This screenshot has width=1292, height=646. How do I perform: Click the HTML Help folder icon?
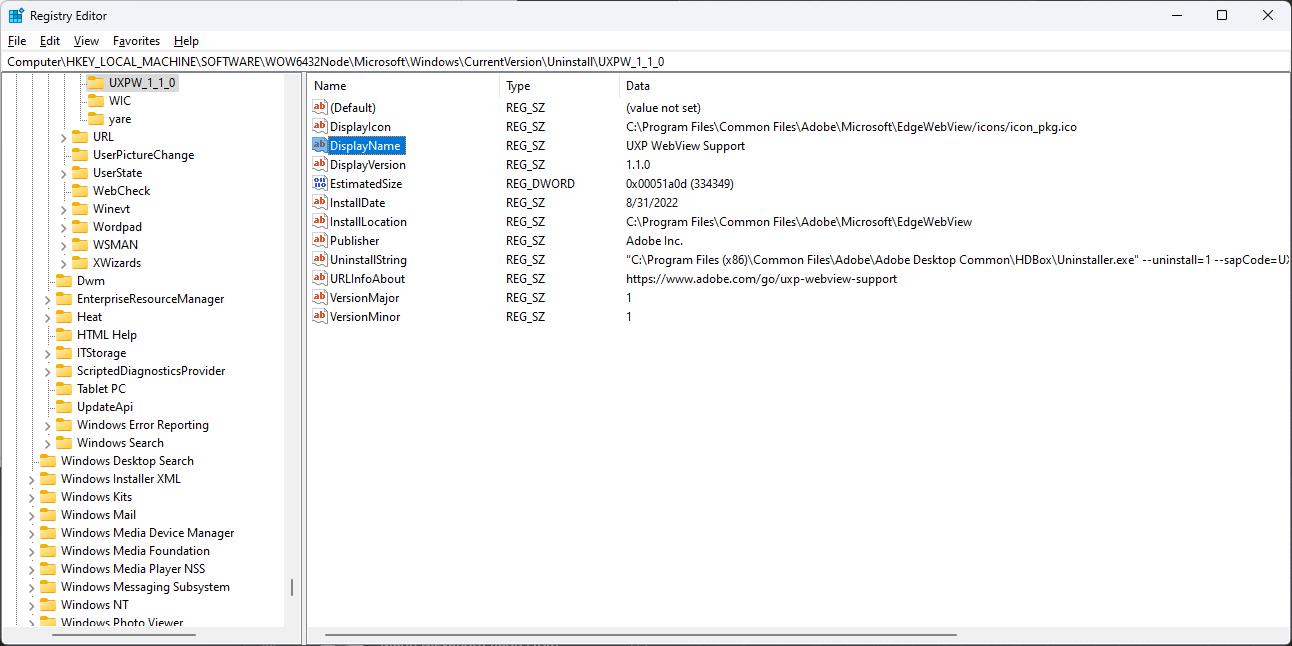63,335
